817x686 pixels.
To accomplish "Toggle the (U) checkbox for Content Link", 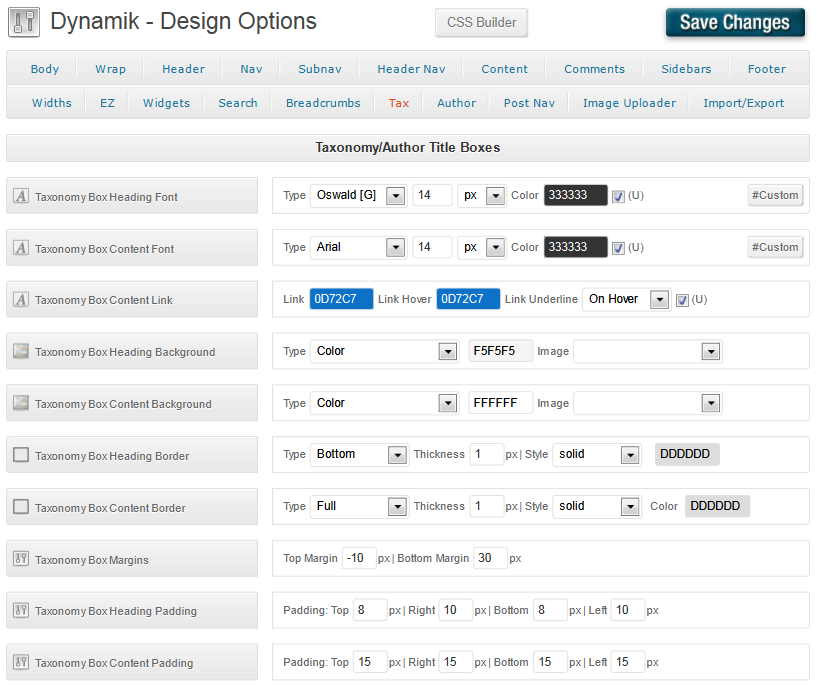I will 682,300.
